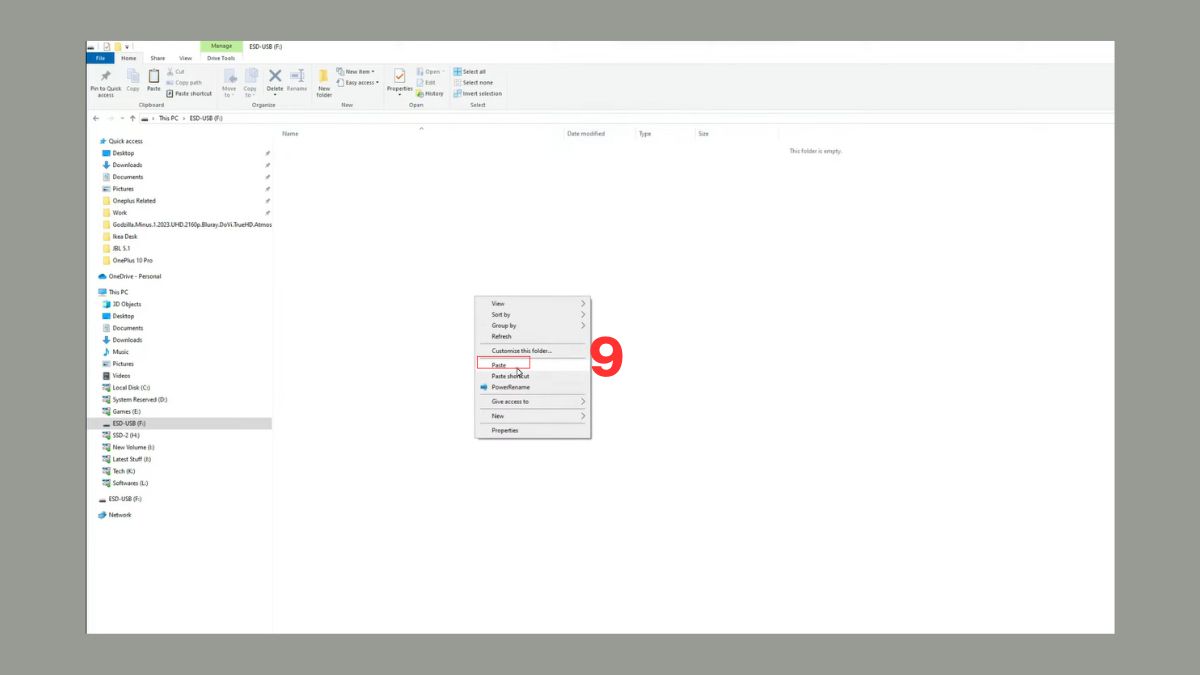The image size is (1200, 675).
Task: Switch to the Share tab
Action: point(157,58)
